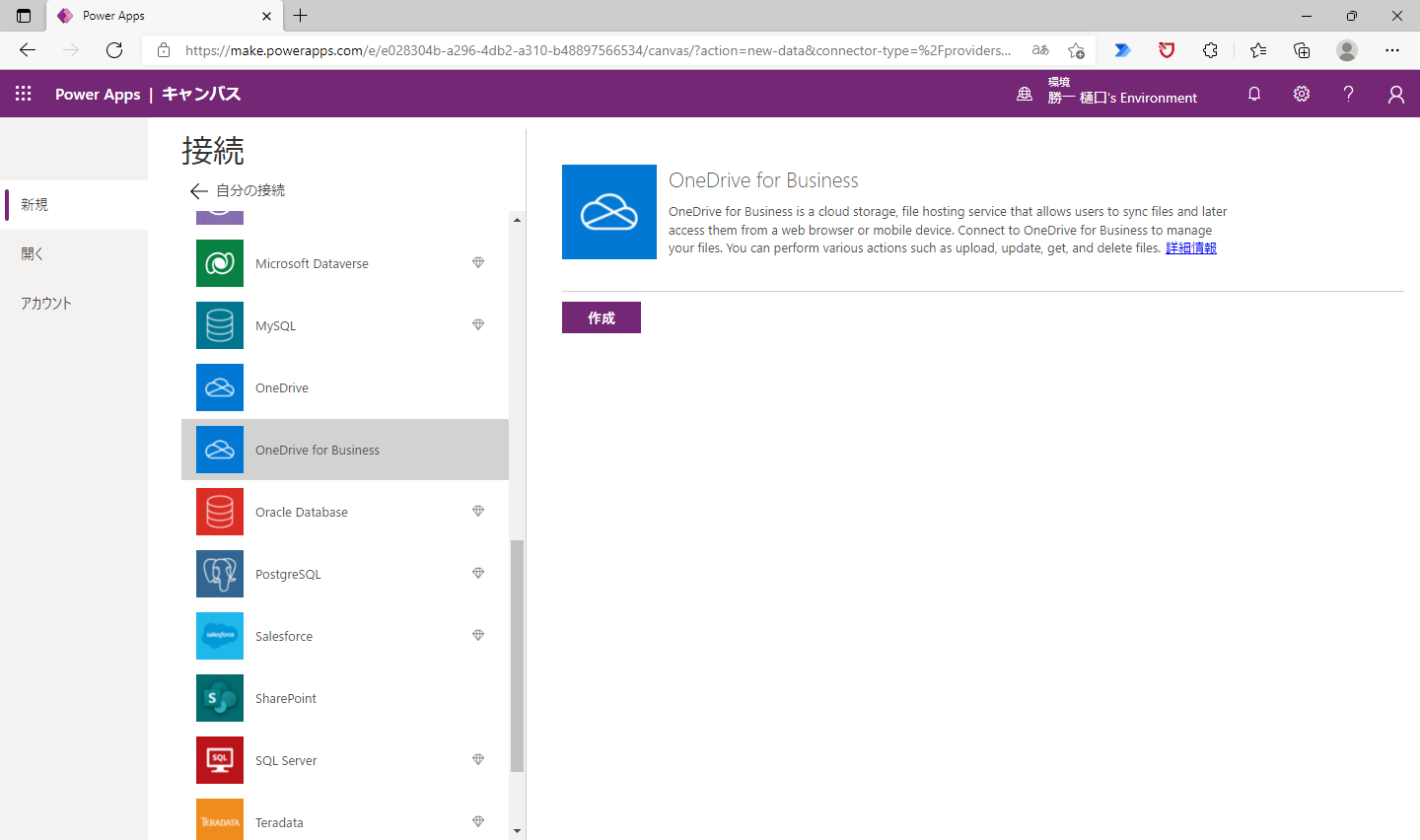Select the Oracle Database icon
Viewport: 1420px width, 840px height.
coord(220,512)
